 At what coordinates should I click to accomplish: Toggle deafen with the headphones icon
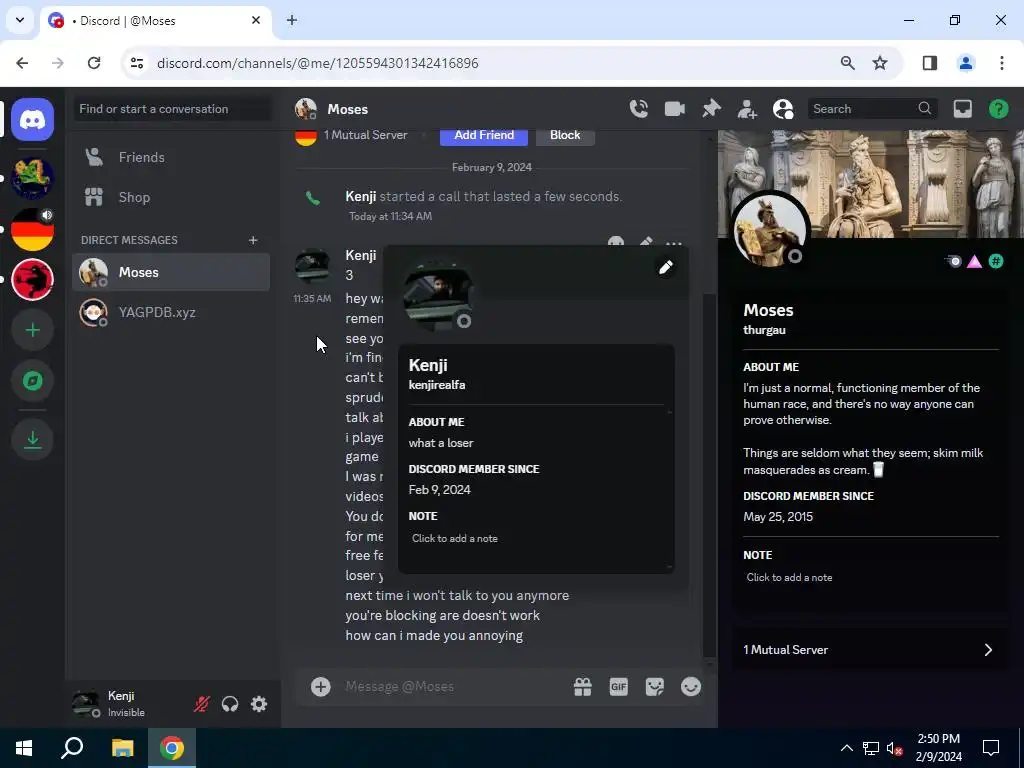tap(230, 704)
